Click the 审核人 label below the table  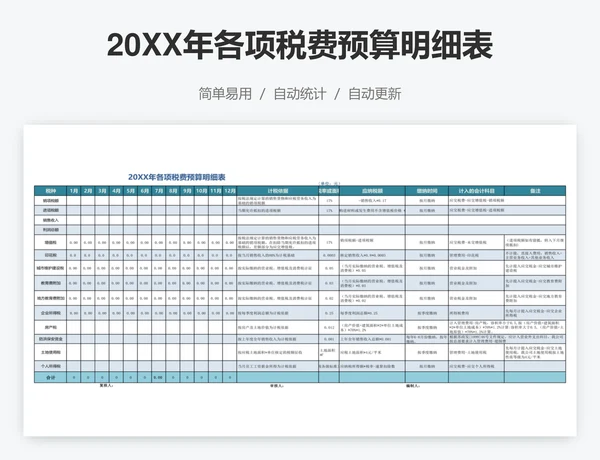tap(277, 386)
